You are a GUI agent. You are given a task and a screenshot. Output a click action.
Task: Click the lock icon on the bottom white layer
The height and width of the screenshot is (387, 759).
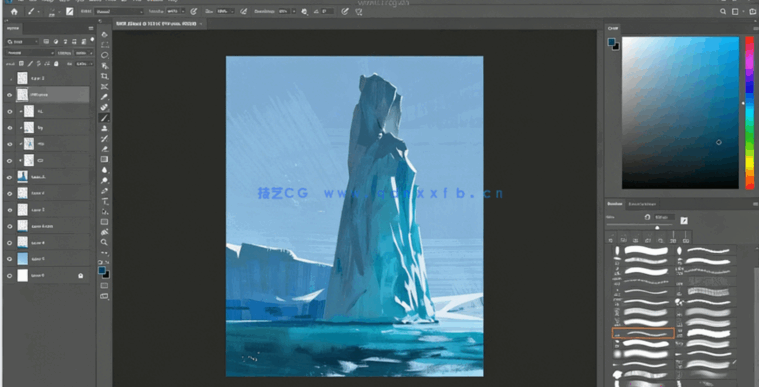[80, 276]
